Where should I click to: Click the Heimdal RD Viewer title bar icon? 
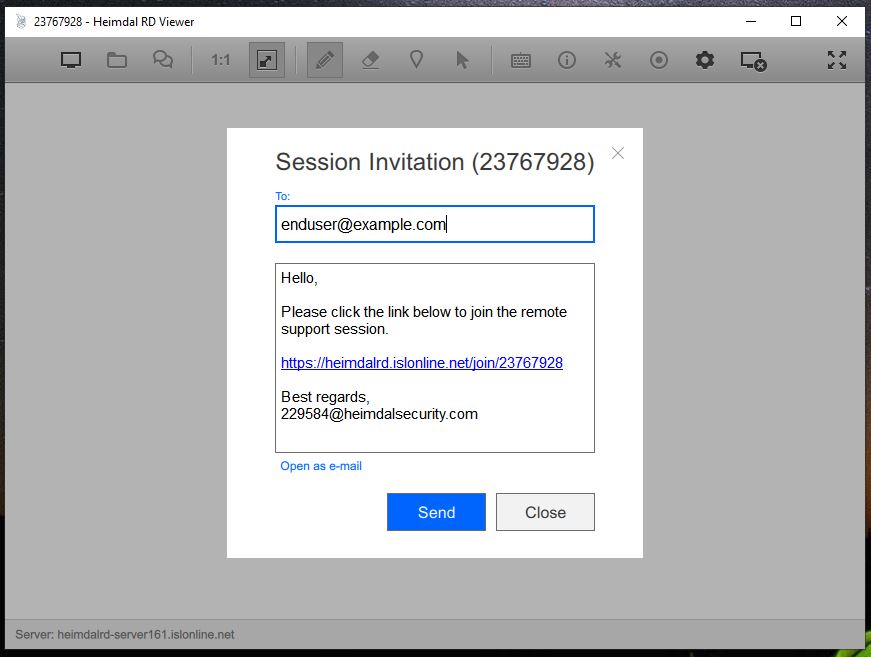click(x=21, y=22)
